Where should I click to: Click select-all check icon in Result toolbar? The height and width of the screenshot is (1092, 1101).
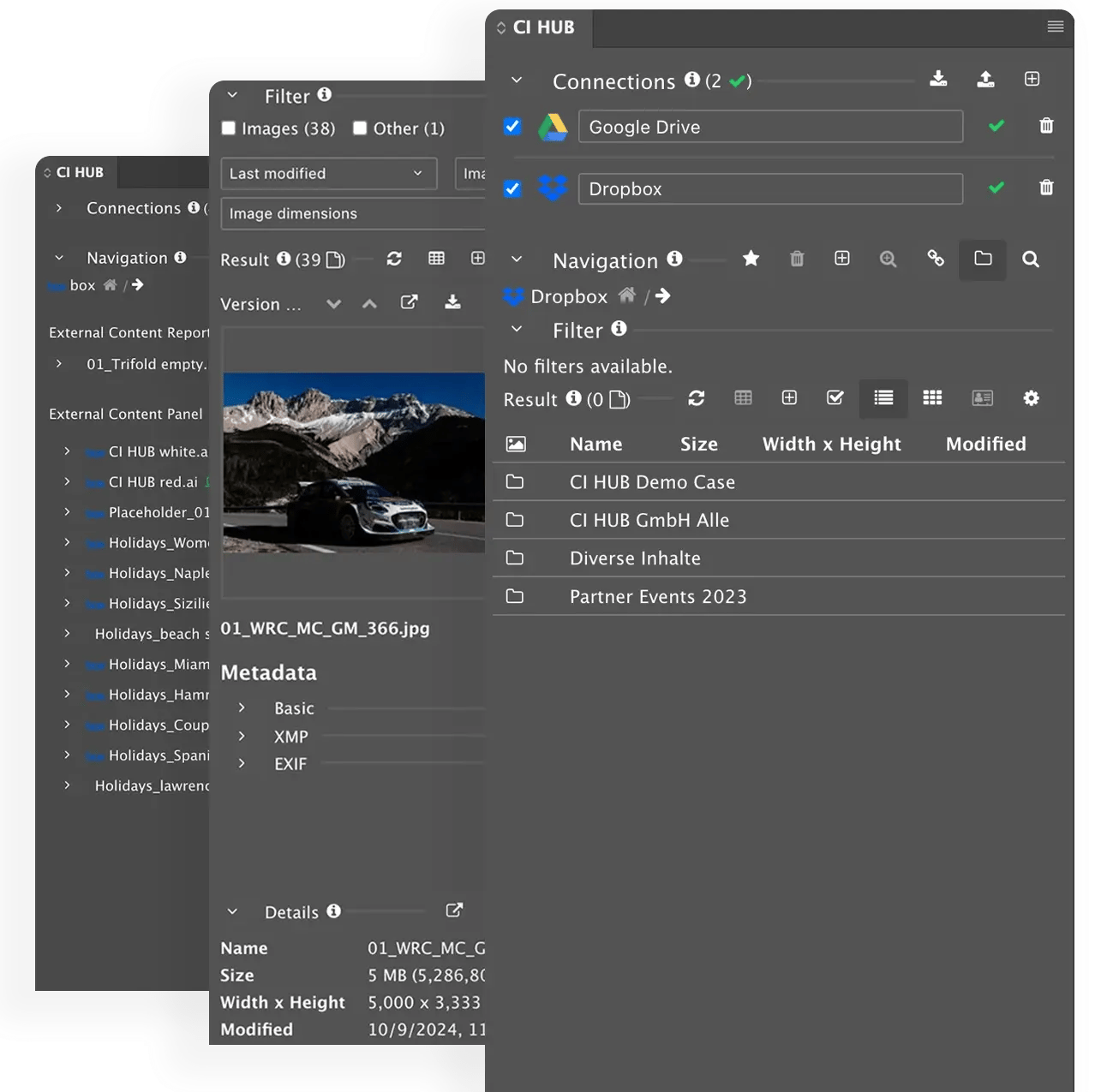coord(835,397)
